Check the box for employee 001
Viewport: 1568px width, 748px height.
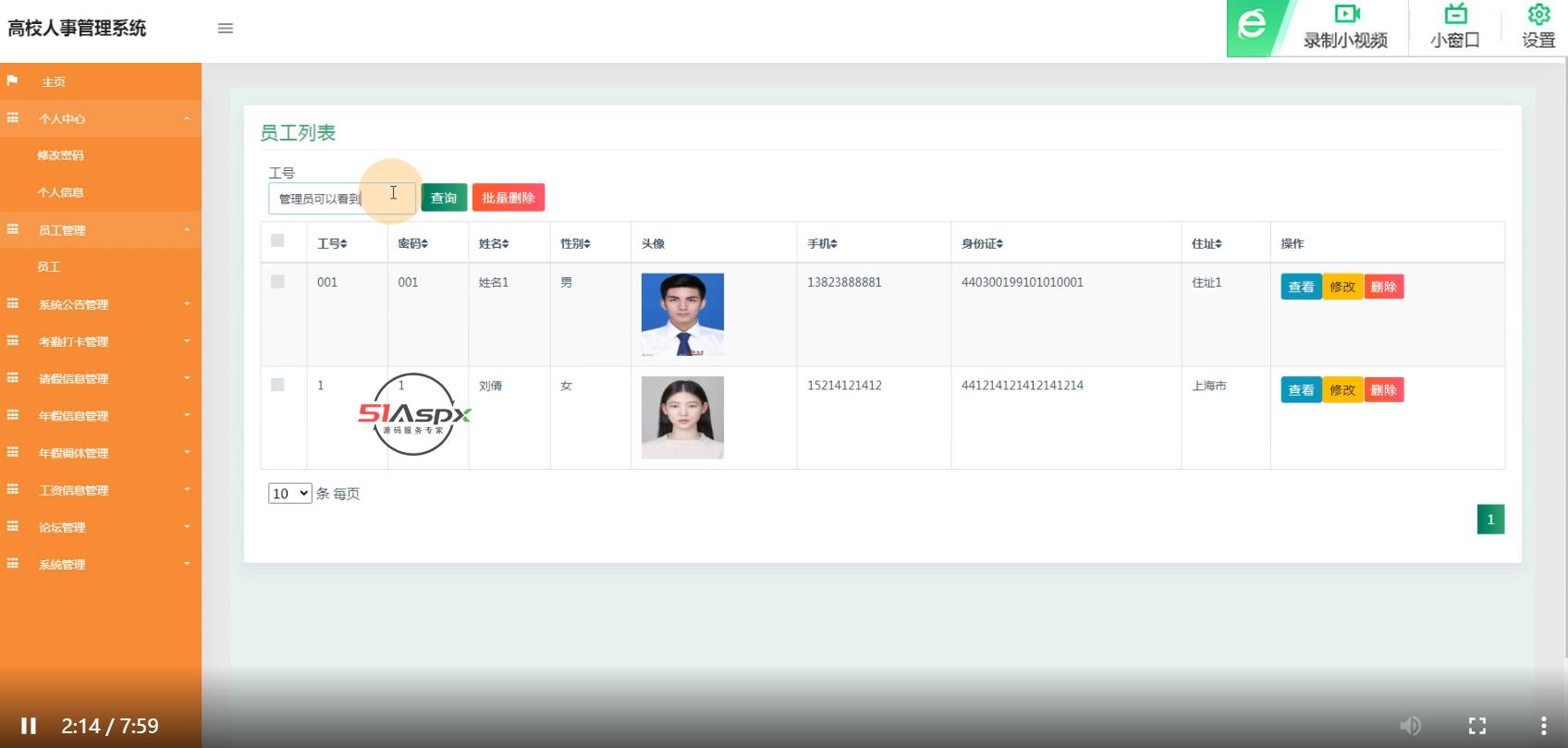pos(277,282)
